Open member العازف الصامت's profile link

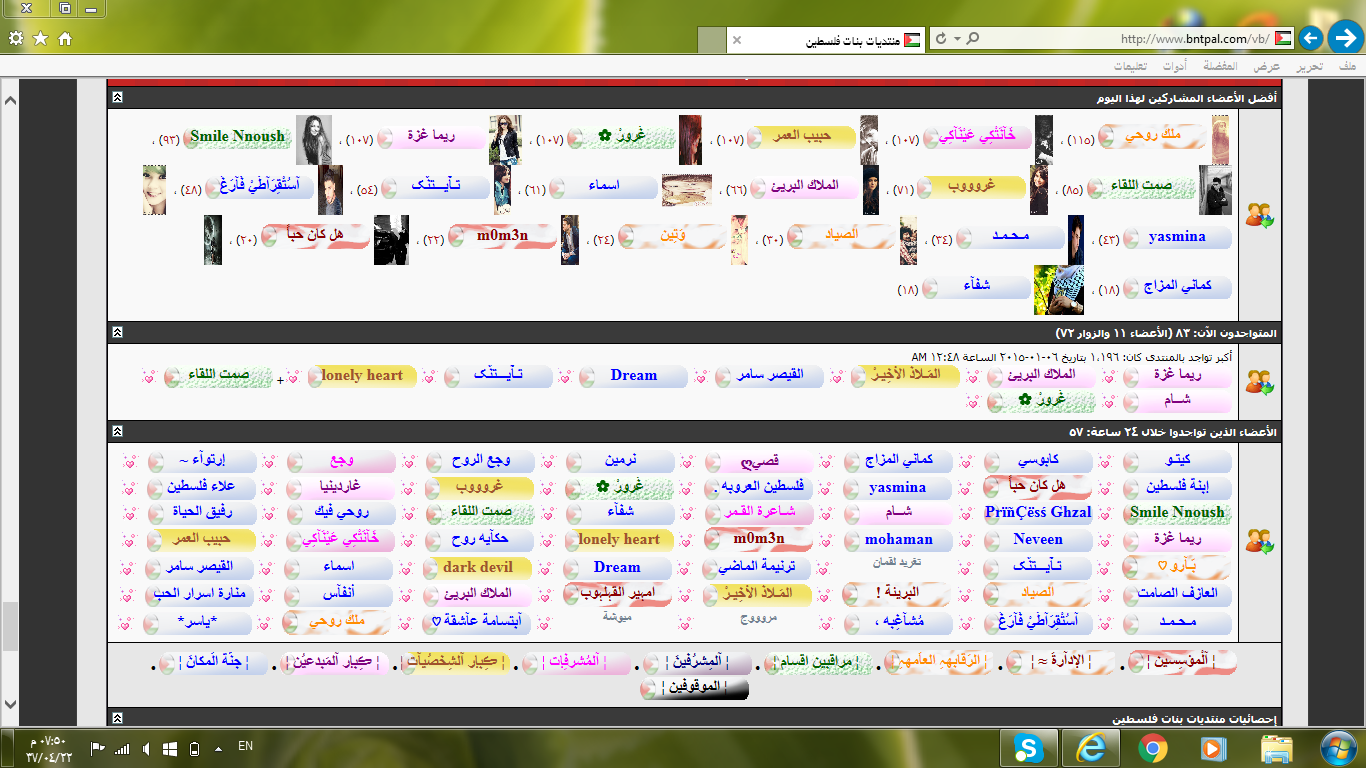click(1177, 593)
